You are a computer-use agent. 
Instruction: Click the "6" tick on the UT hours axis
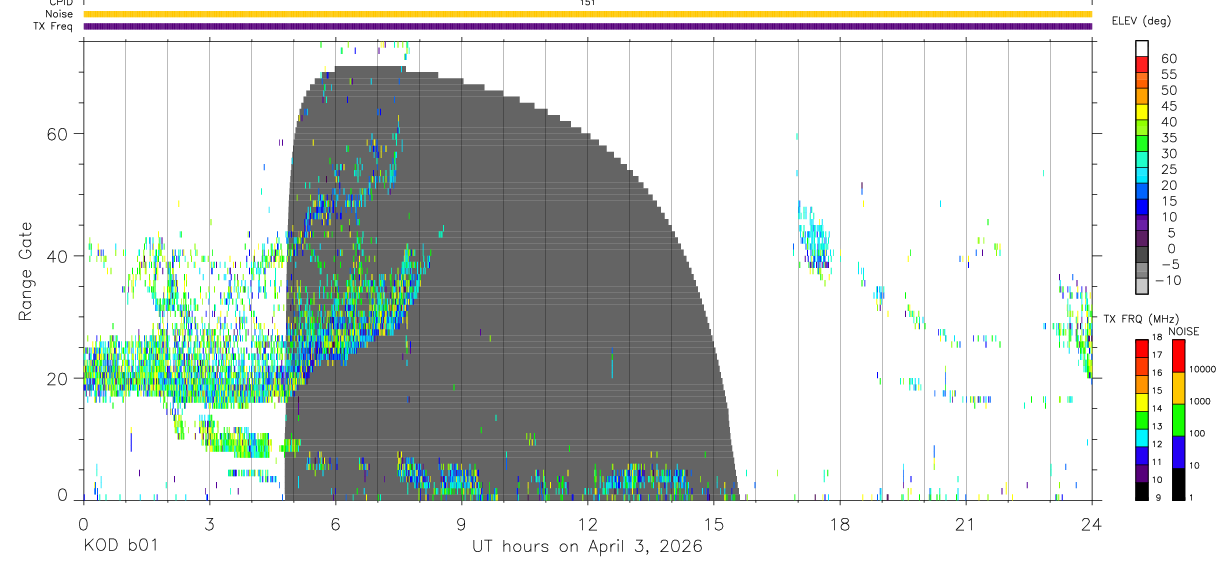336,524
